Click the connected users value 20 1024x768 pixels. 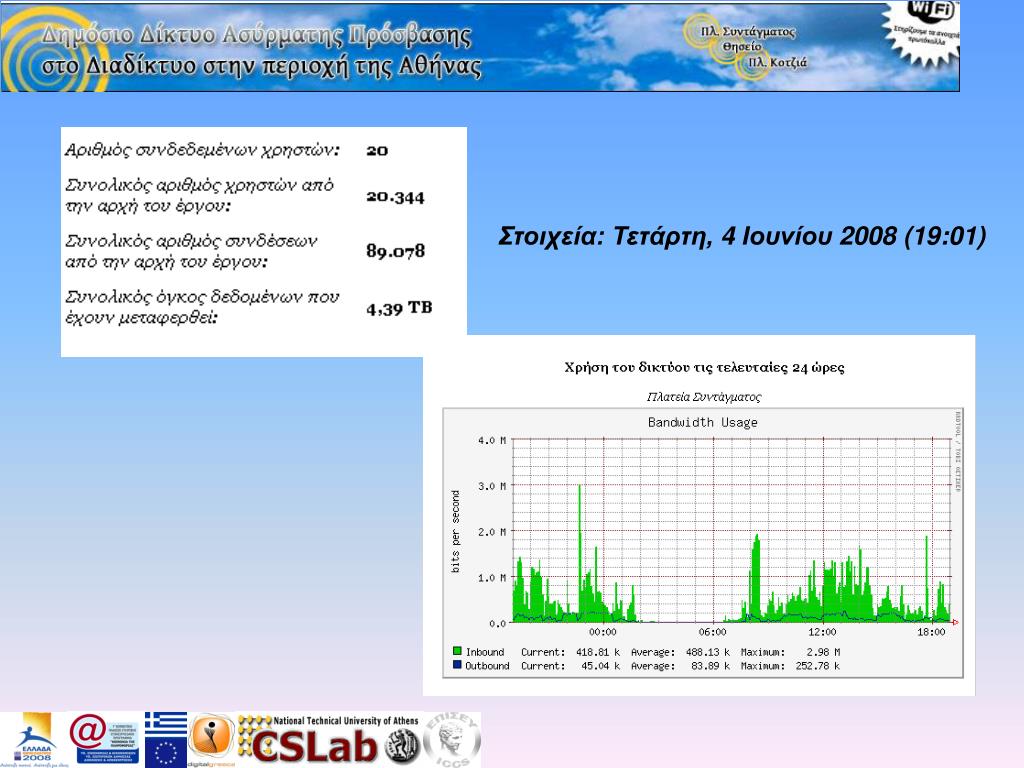pyautogui.click(x=377, y=151)
